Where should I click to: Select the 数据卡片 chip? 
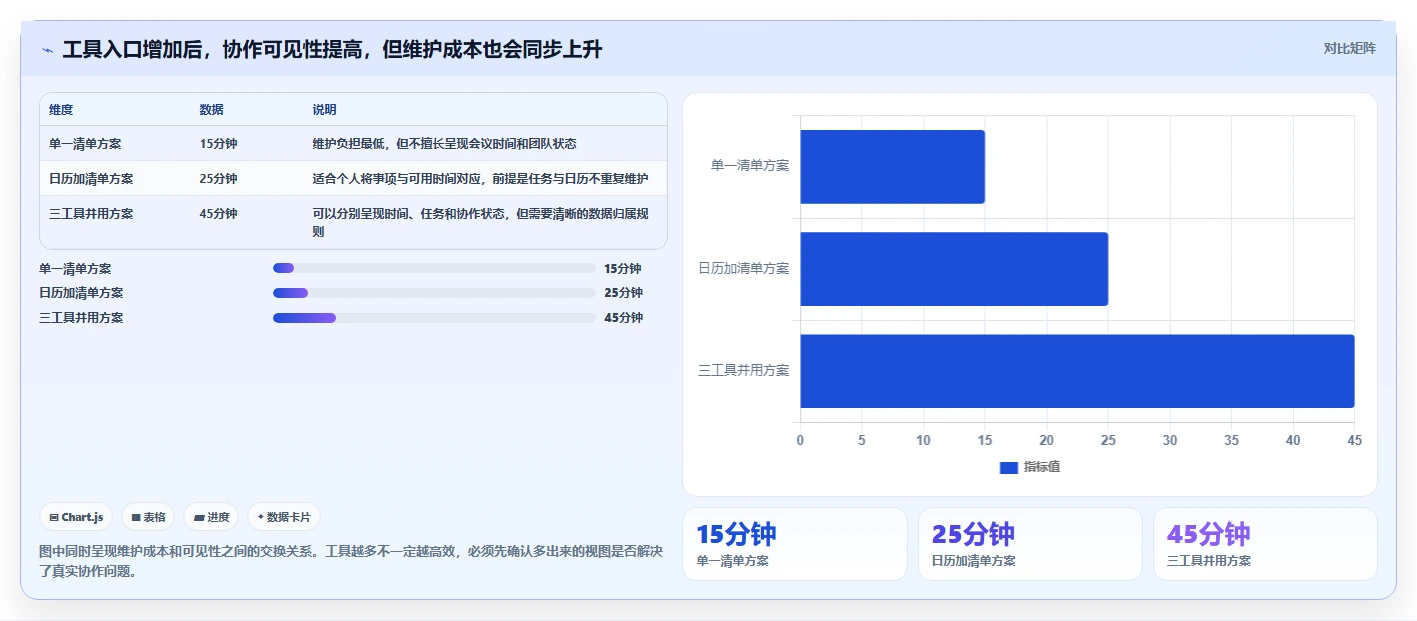(284, 517)
